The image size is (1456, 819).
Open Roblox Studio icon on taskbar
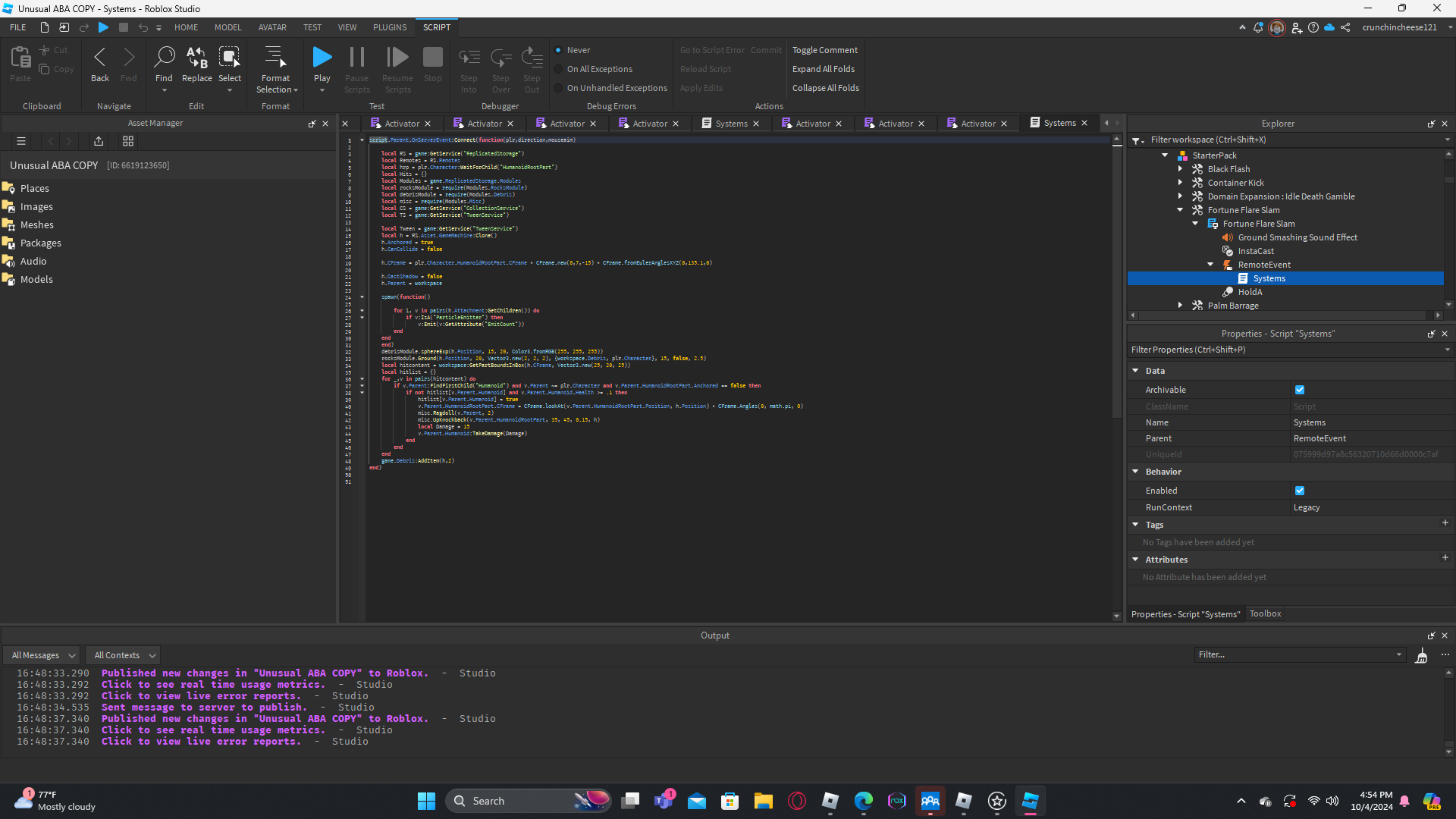pos(1030,801)
